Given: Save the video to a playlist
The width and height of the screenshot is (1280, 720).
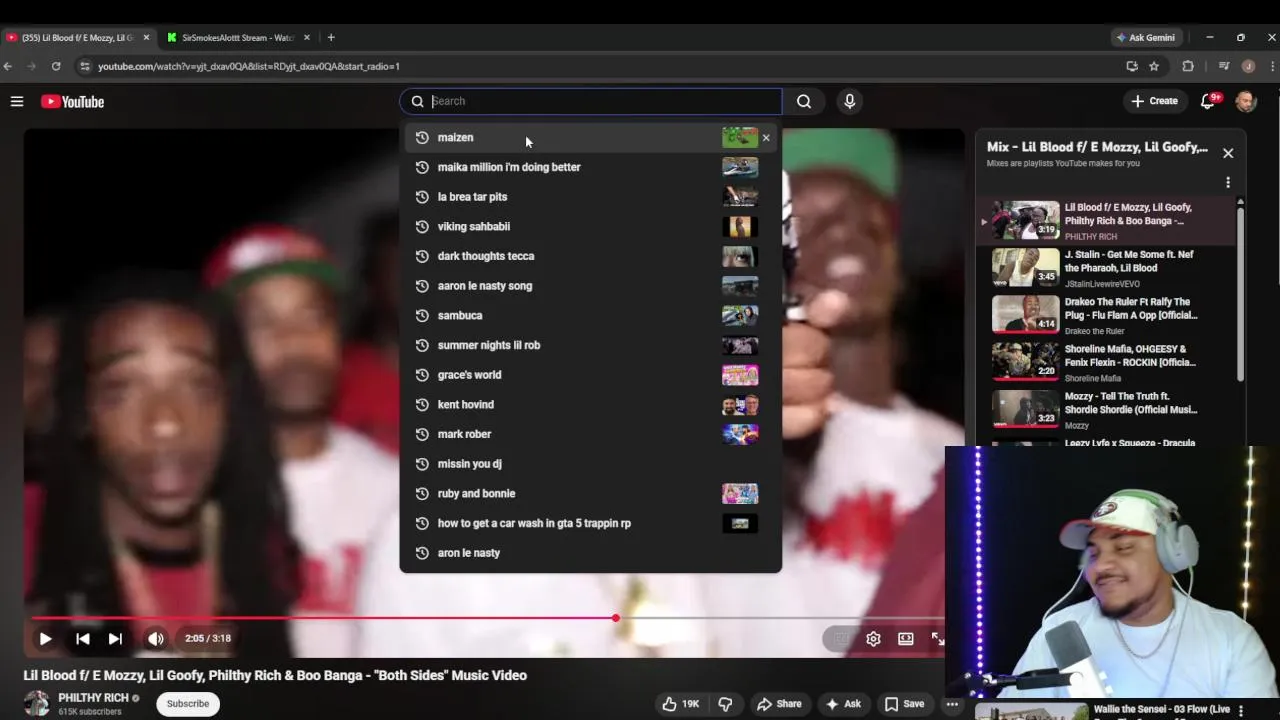Looking at the screenshot, I should (904, 704).
